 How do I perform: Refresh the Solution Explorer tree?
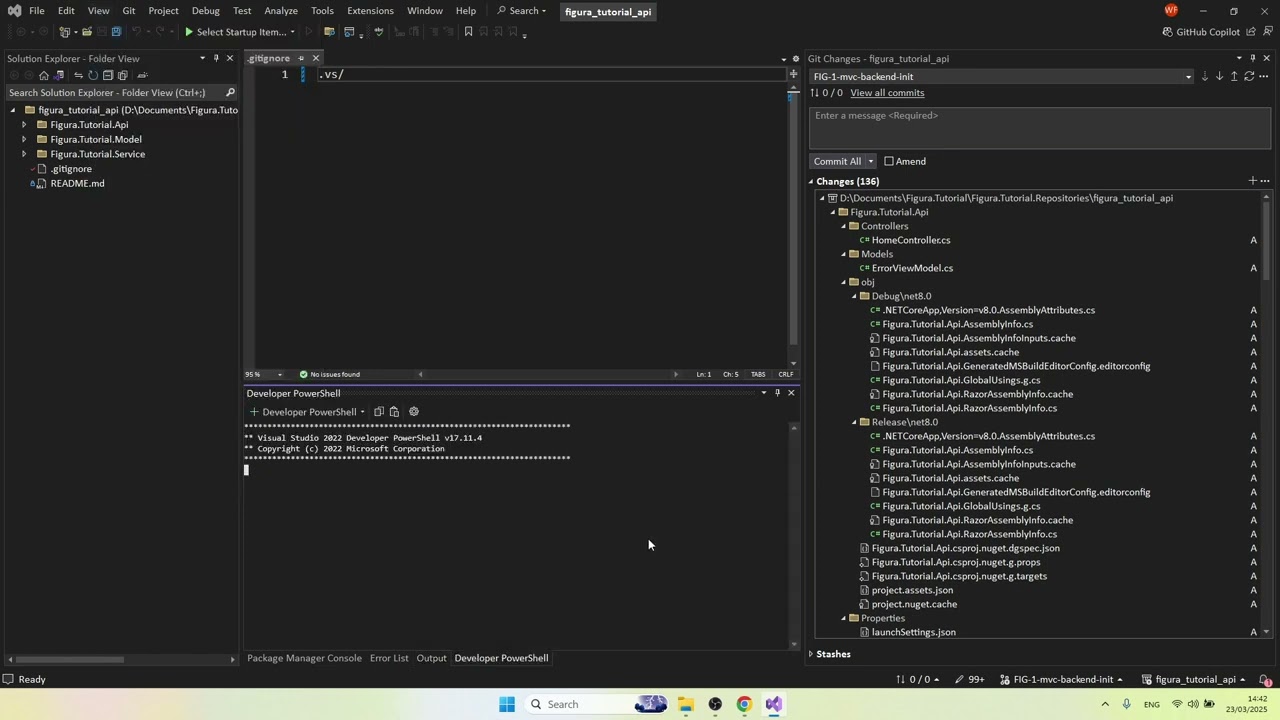point(93,75)
